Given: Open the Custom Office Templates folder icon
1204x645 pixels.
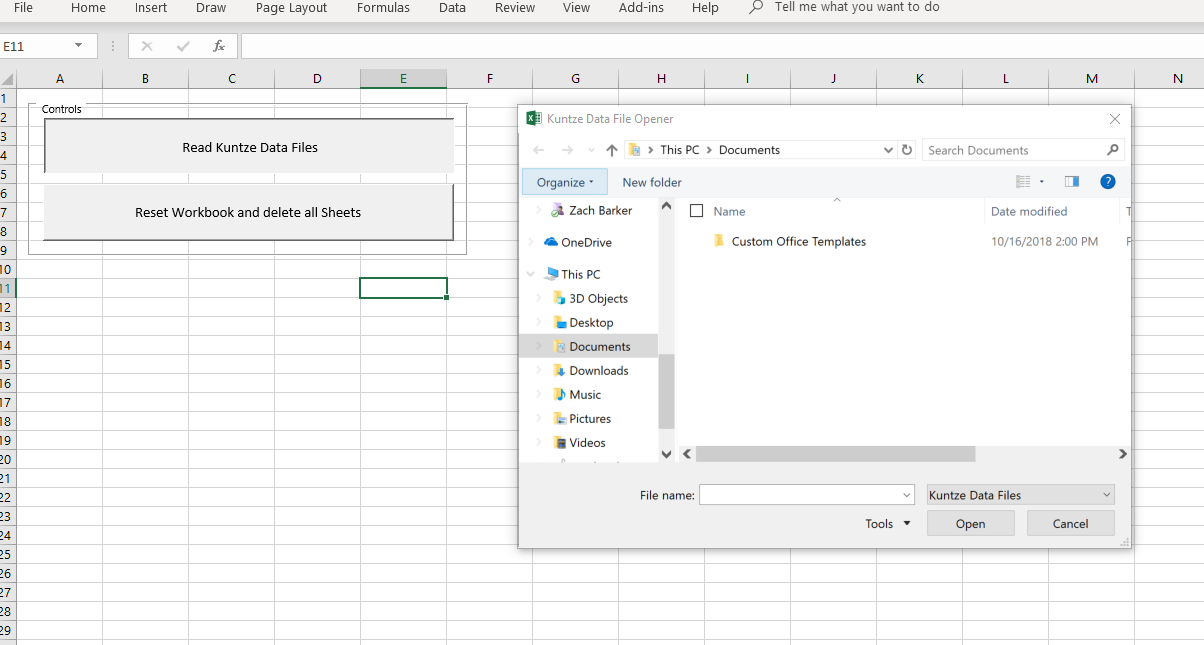Looking at the screenshot, I should (718, 241).
